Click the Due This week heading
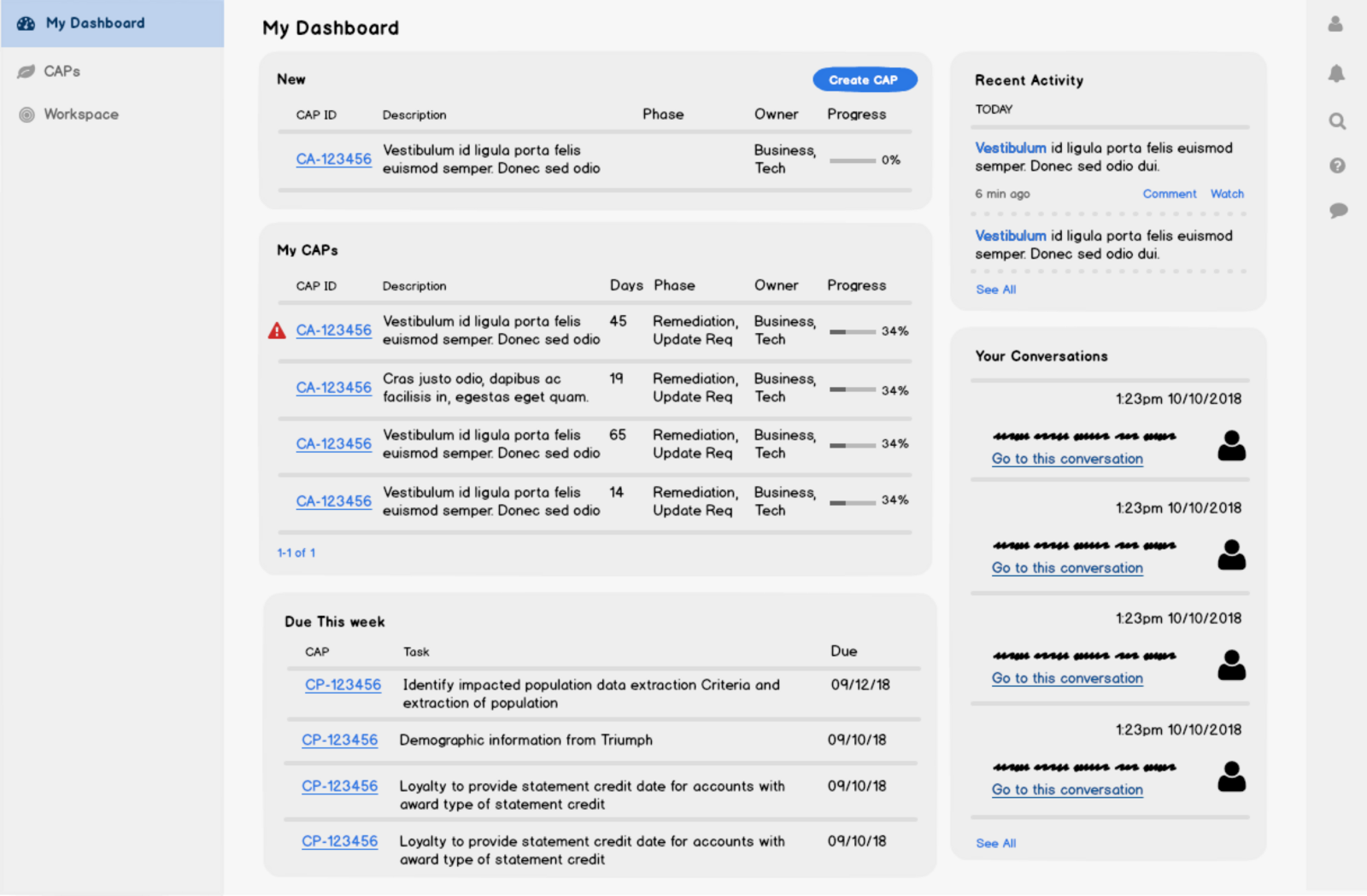The height and width of the screenshot is (896, 1367). coord(335,622)
